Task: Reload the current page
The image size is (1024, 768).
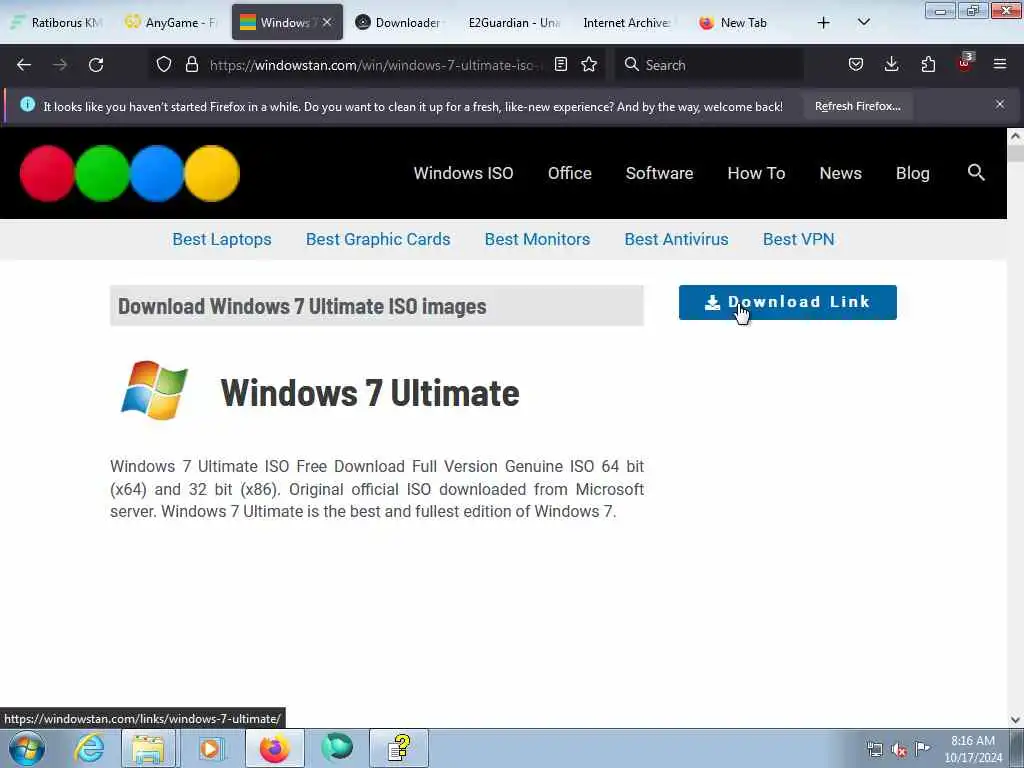Action: click(96, 65)
